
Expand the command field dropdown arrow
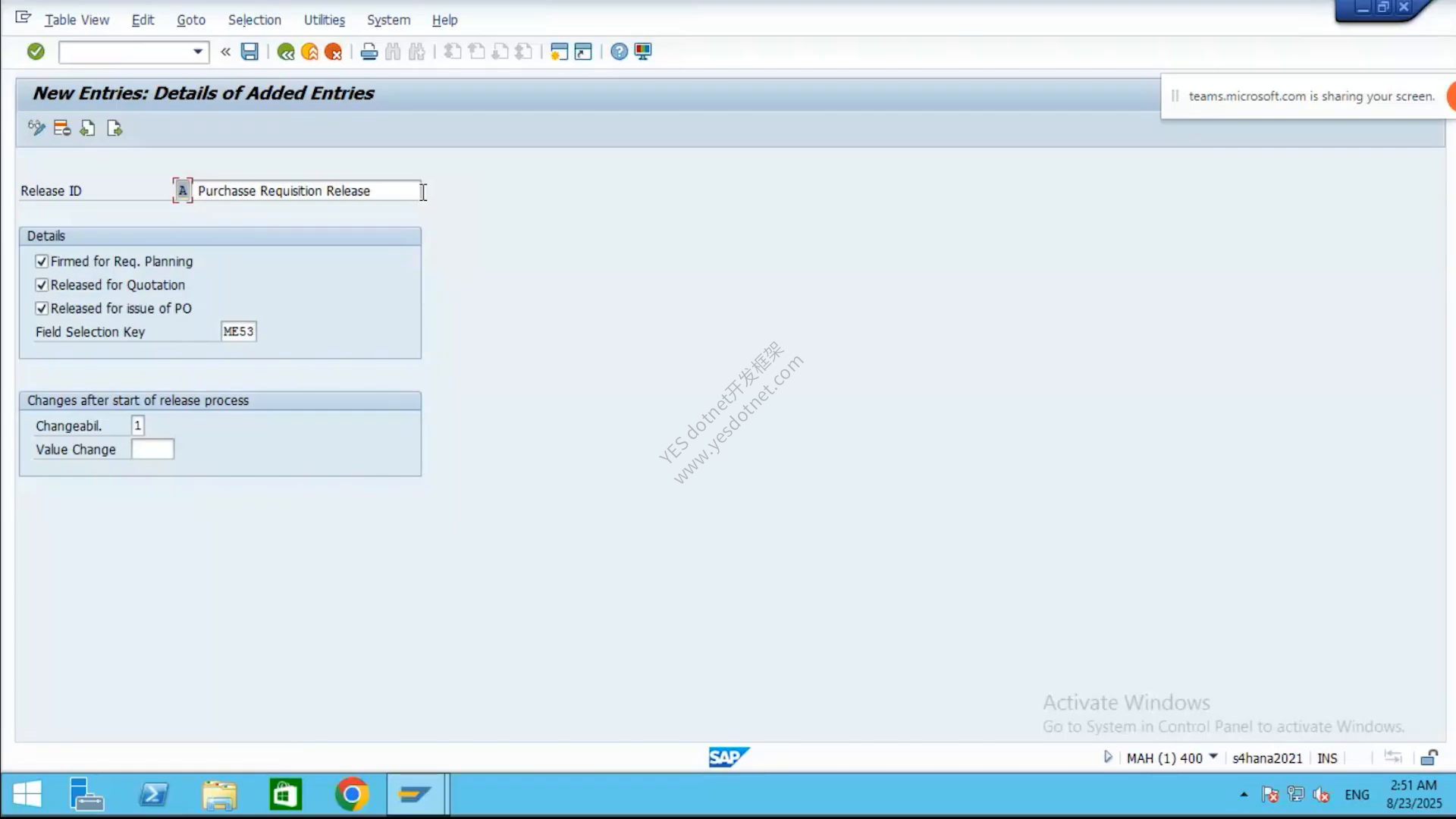(198, 52)
